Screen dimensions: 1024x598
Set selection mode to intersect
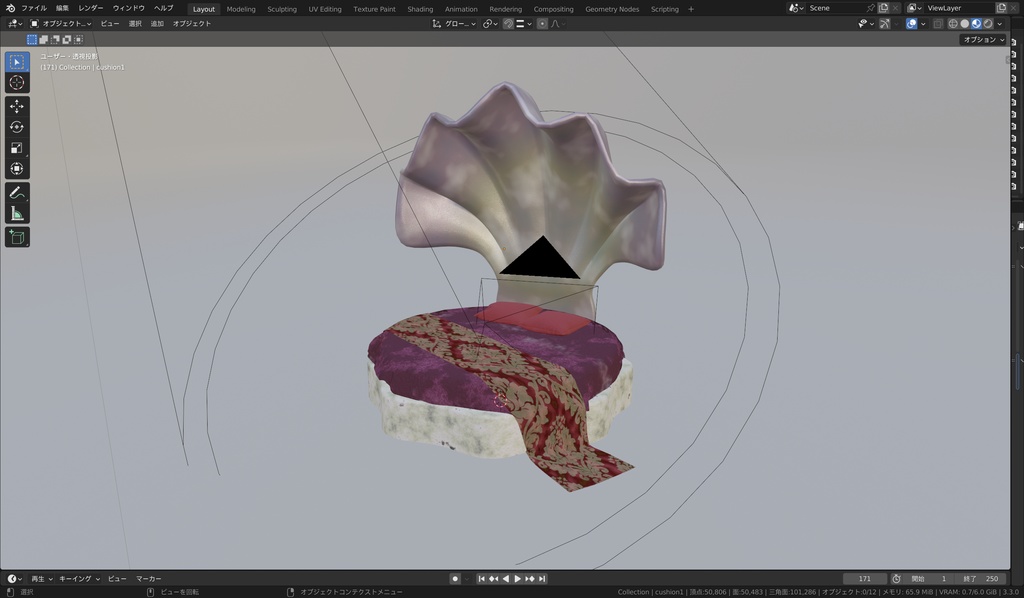pyautogui.click(x=78, y=40)
